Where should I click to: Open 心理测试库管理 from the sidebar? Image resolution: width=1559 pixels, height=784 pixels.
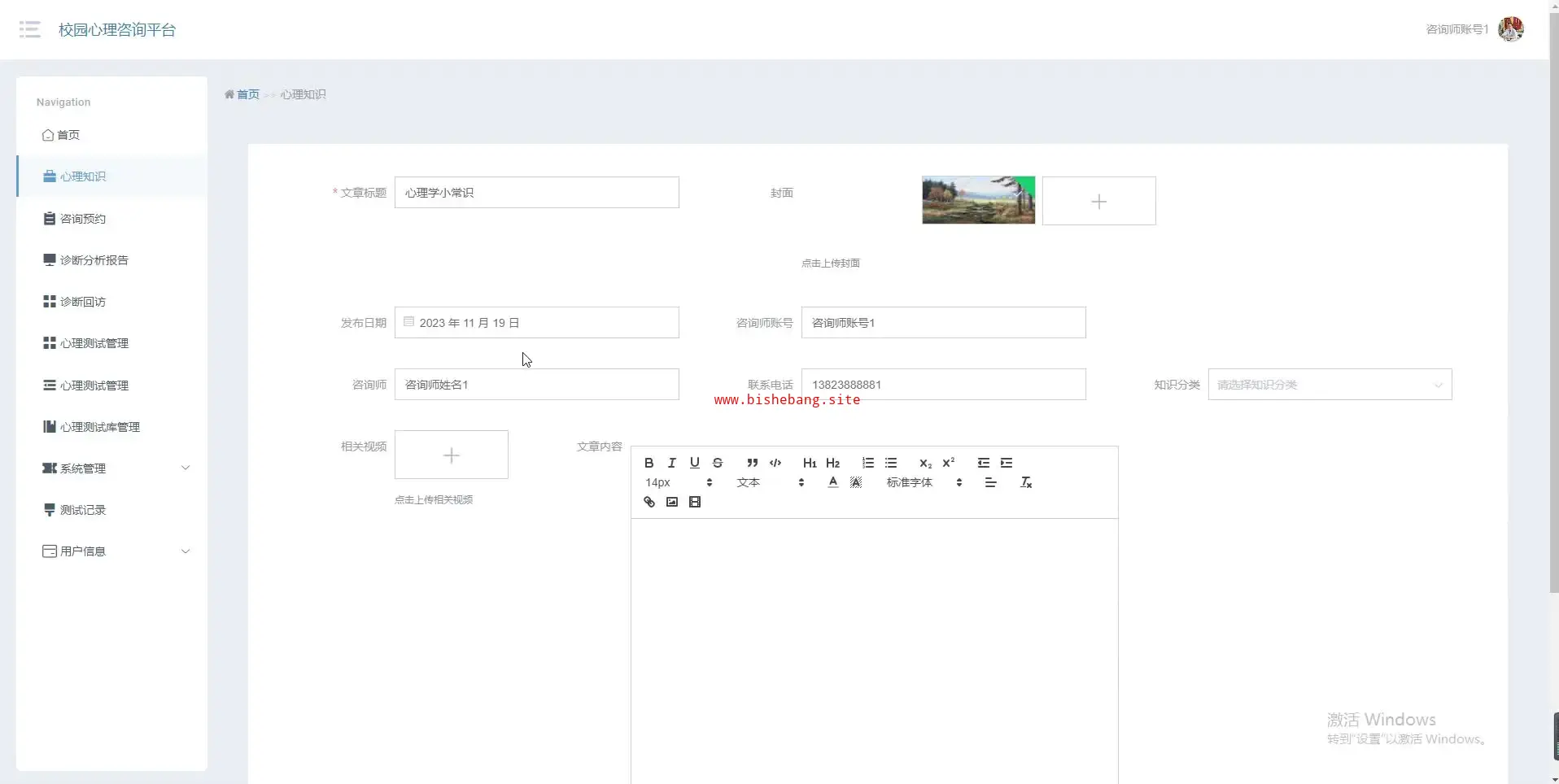(x=112, y=427)
